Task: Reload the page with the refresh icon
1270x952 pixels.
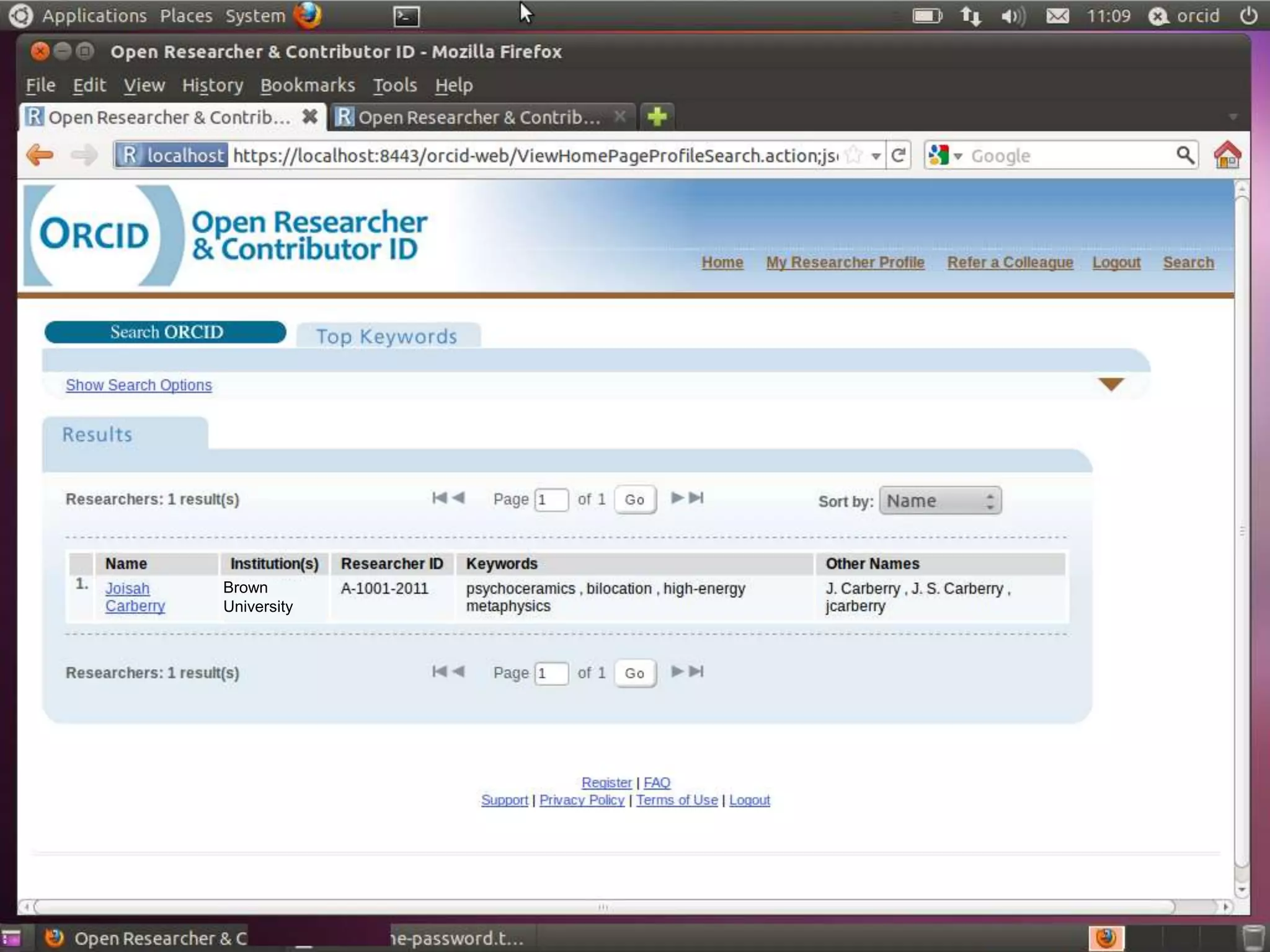Action: 898,155
